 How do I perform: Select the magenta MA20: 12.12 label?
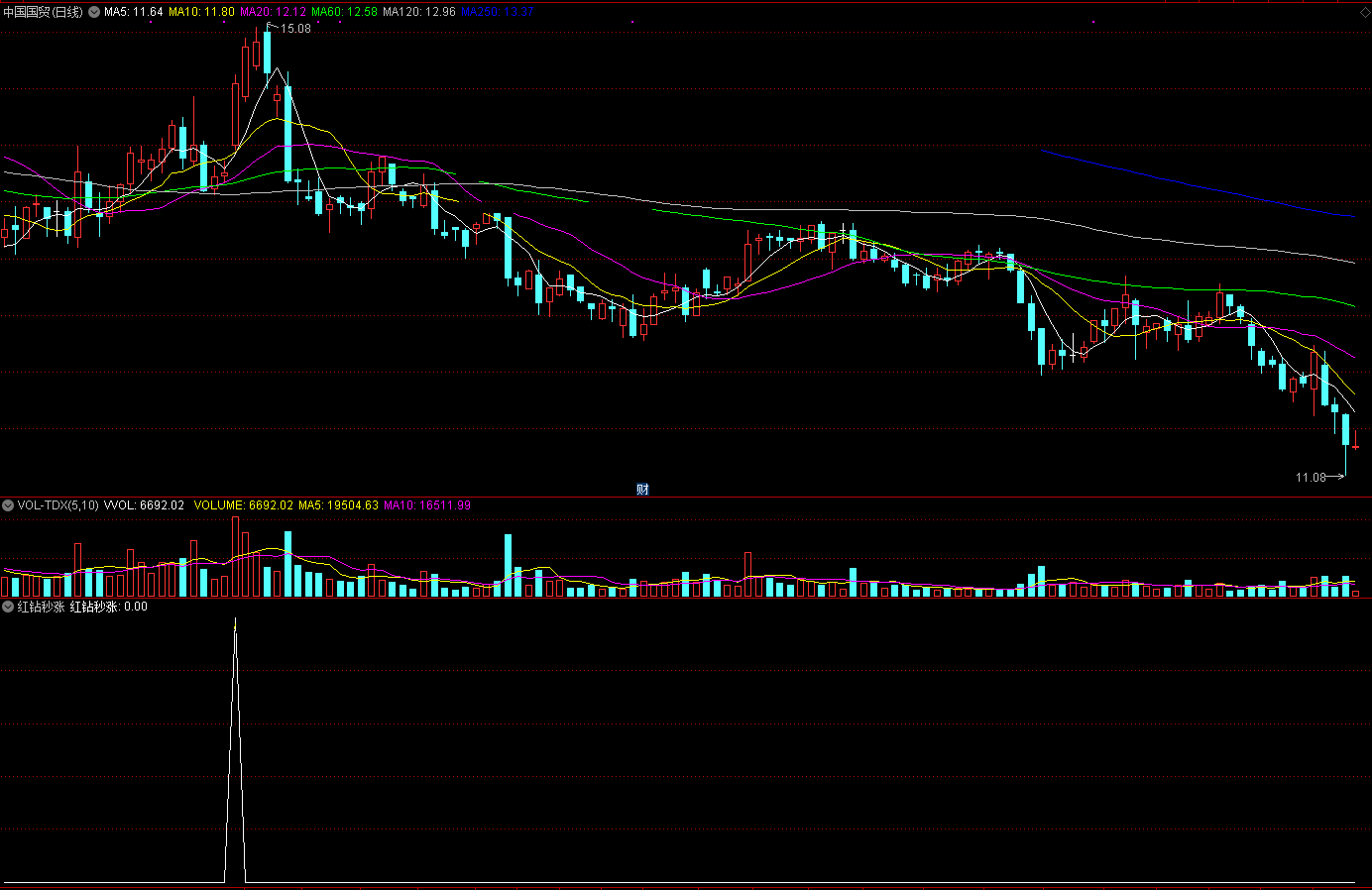[x=273, y=12]
